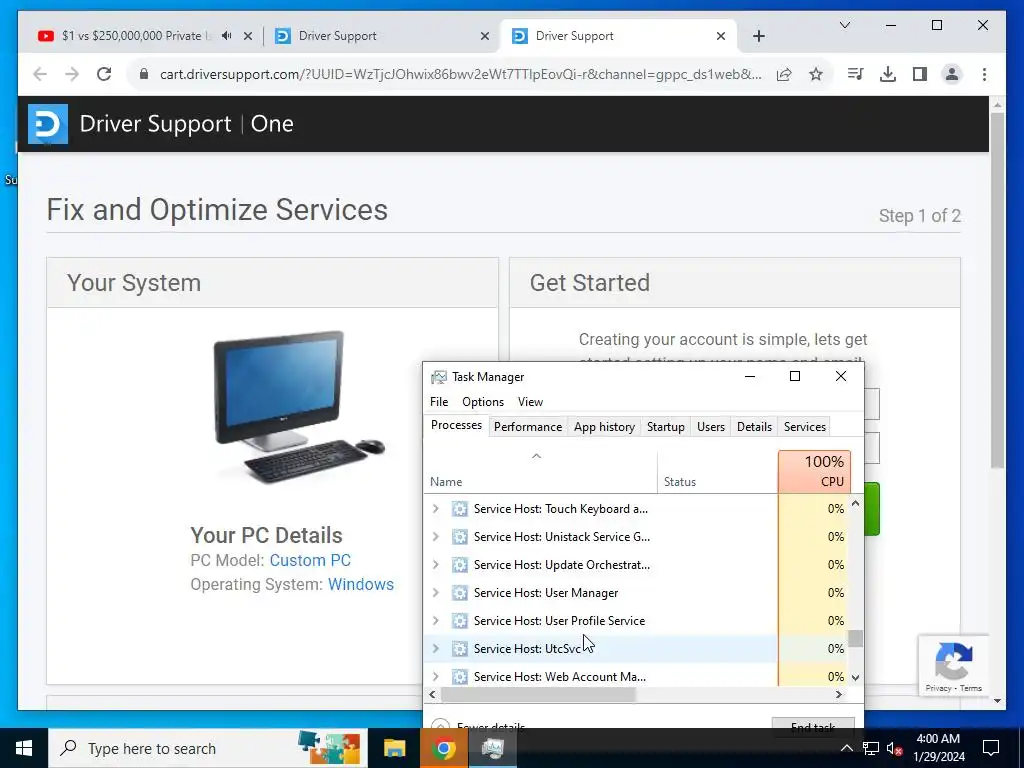Viewport: 1024px width, 768px height.
Task: Click the web page vertical scrollbar thumb
Action: click(x=997, y=290)
